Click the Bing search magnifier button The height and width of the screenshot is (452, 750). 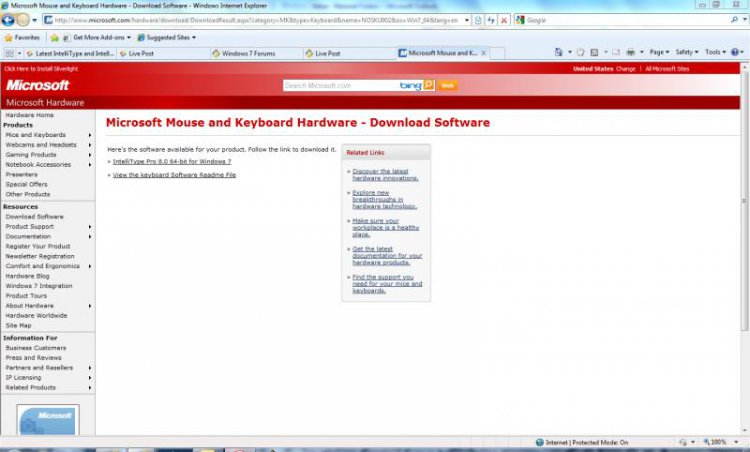(x=429, y=85)
